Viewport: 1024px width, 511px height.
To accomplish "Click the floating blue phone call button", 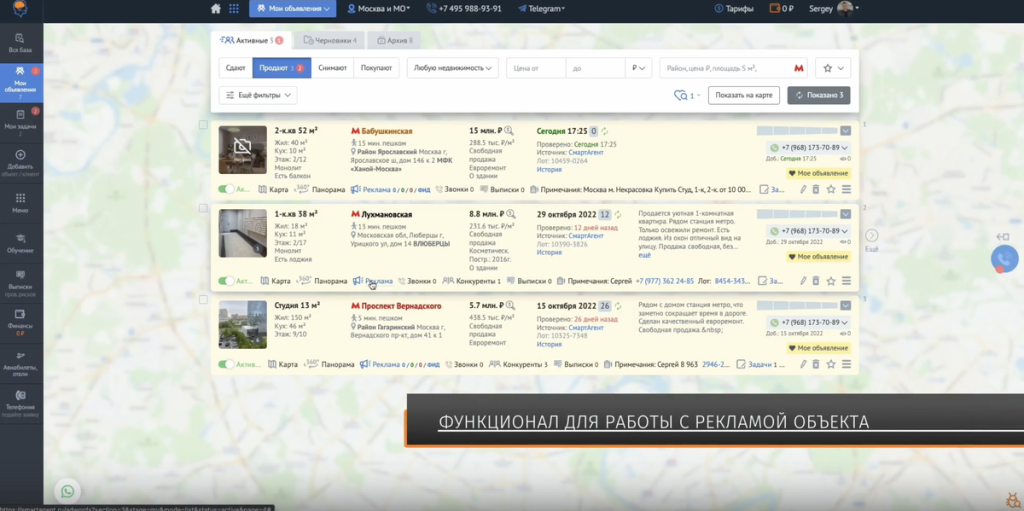I will [x=1004, y=259].
